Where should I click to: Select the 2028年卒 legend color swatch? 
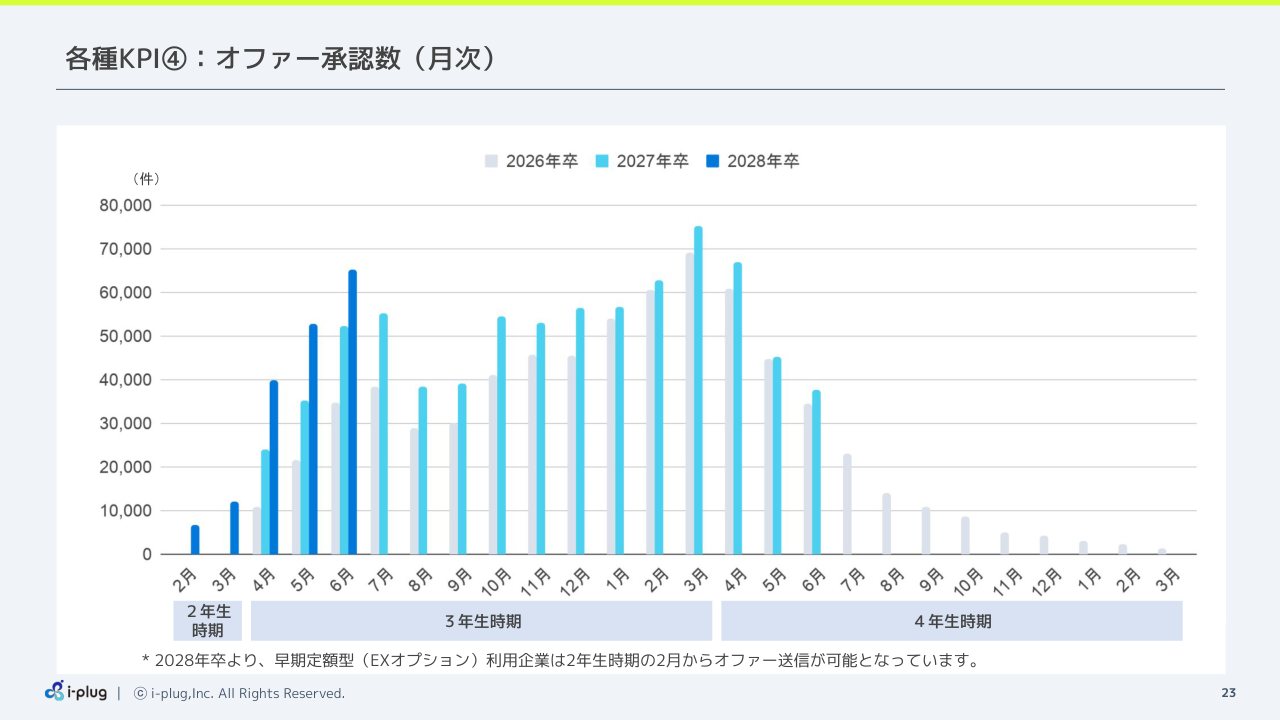[713, 161]
